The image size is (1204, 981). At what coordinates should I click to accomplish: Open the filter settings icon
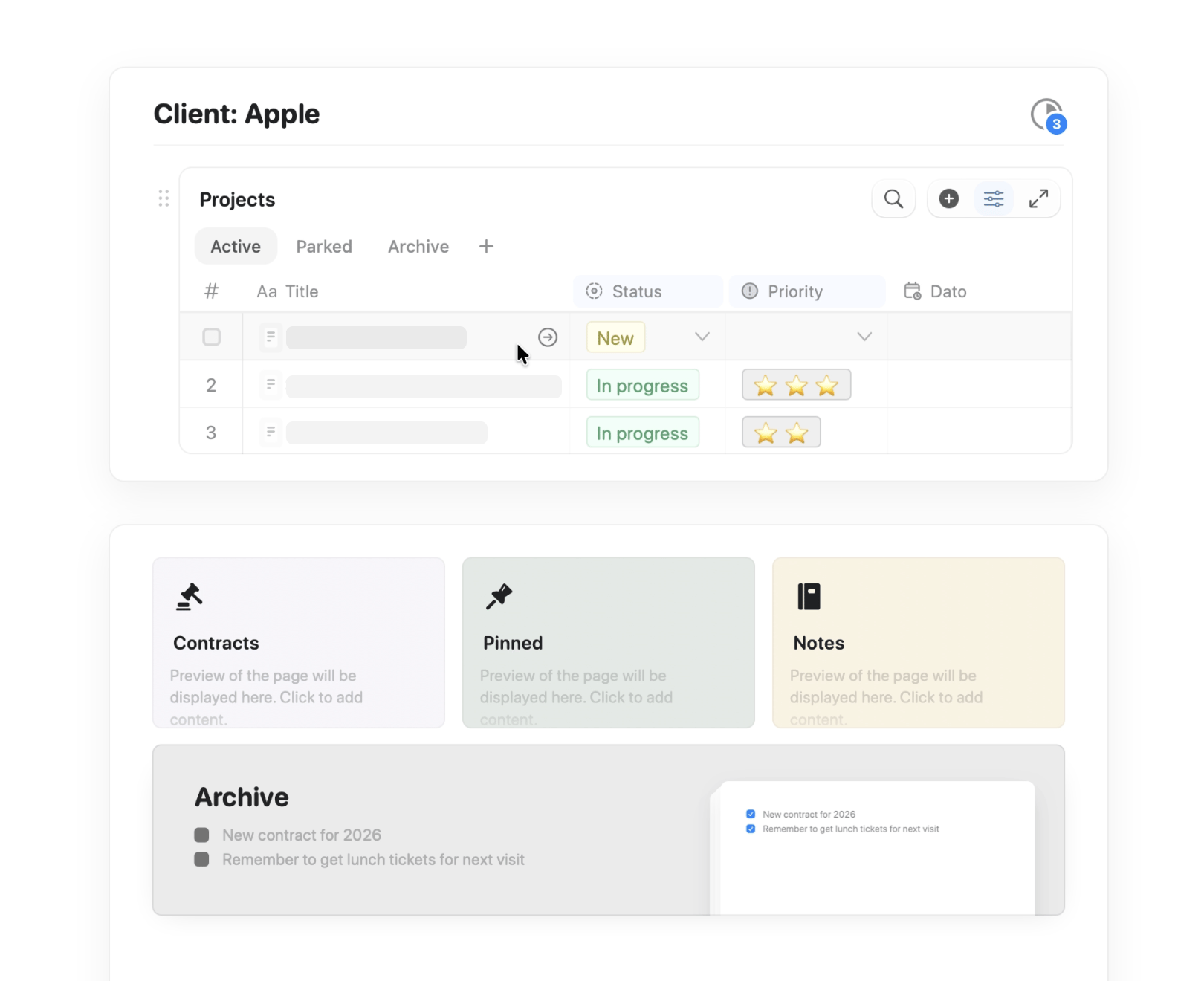[x=994, y=198]
